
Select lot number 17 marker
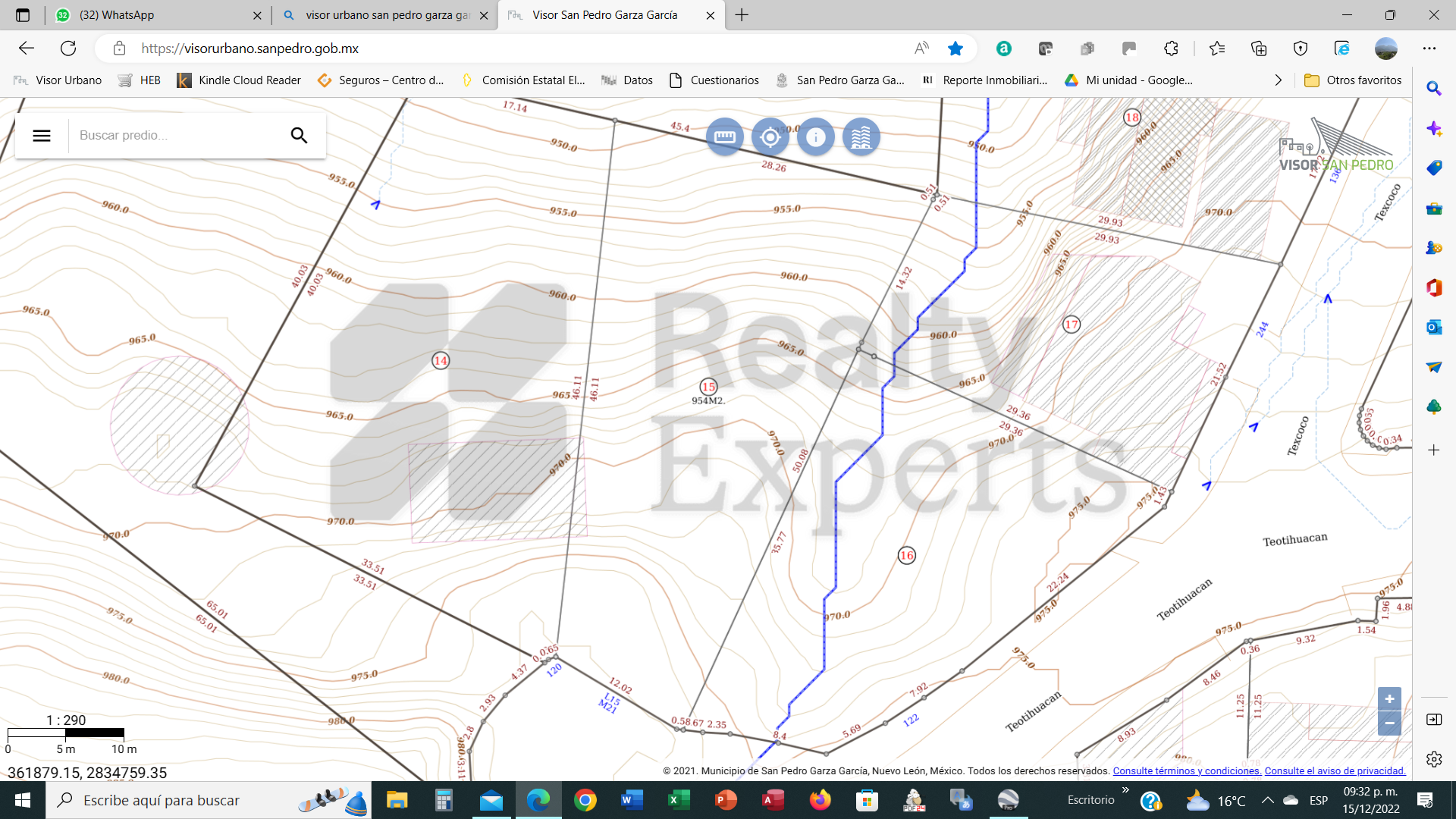[1071, 325]
